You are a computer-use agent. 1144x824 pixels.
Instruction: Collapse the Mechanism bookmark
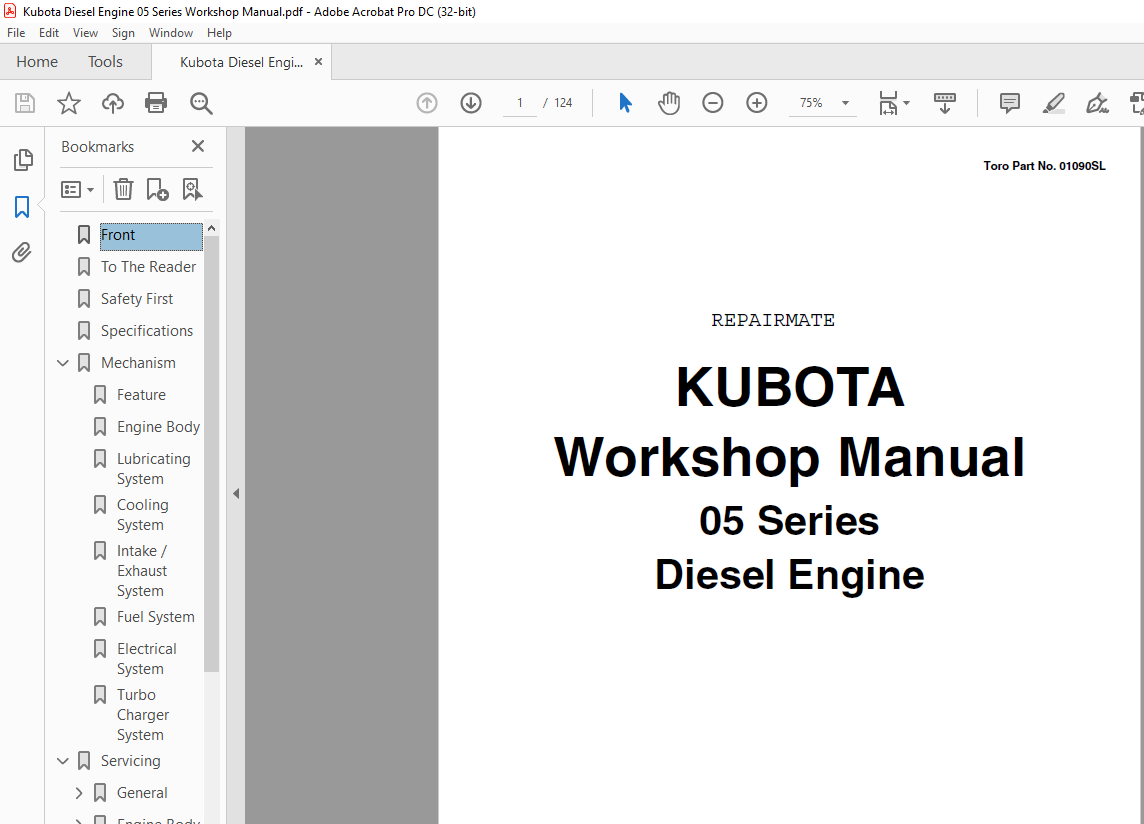click(x=63, y=363)
